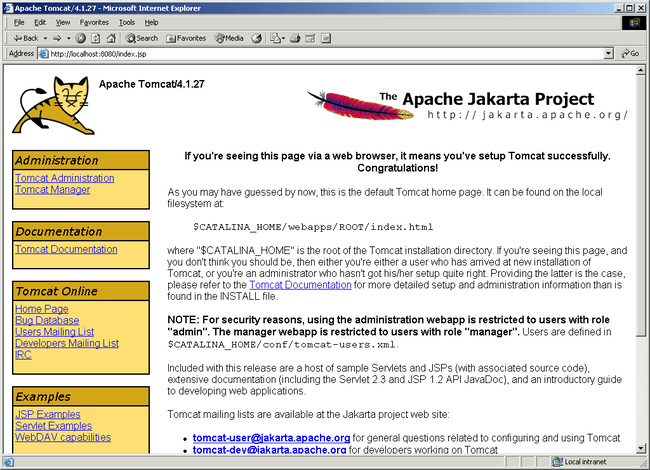Click the History toolbar icon
The height and width of the screenshot is (470, 650).
coord(257,38)
